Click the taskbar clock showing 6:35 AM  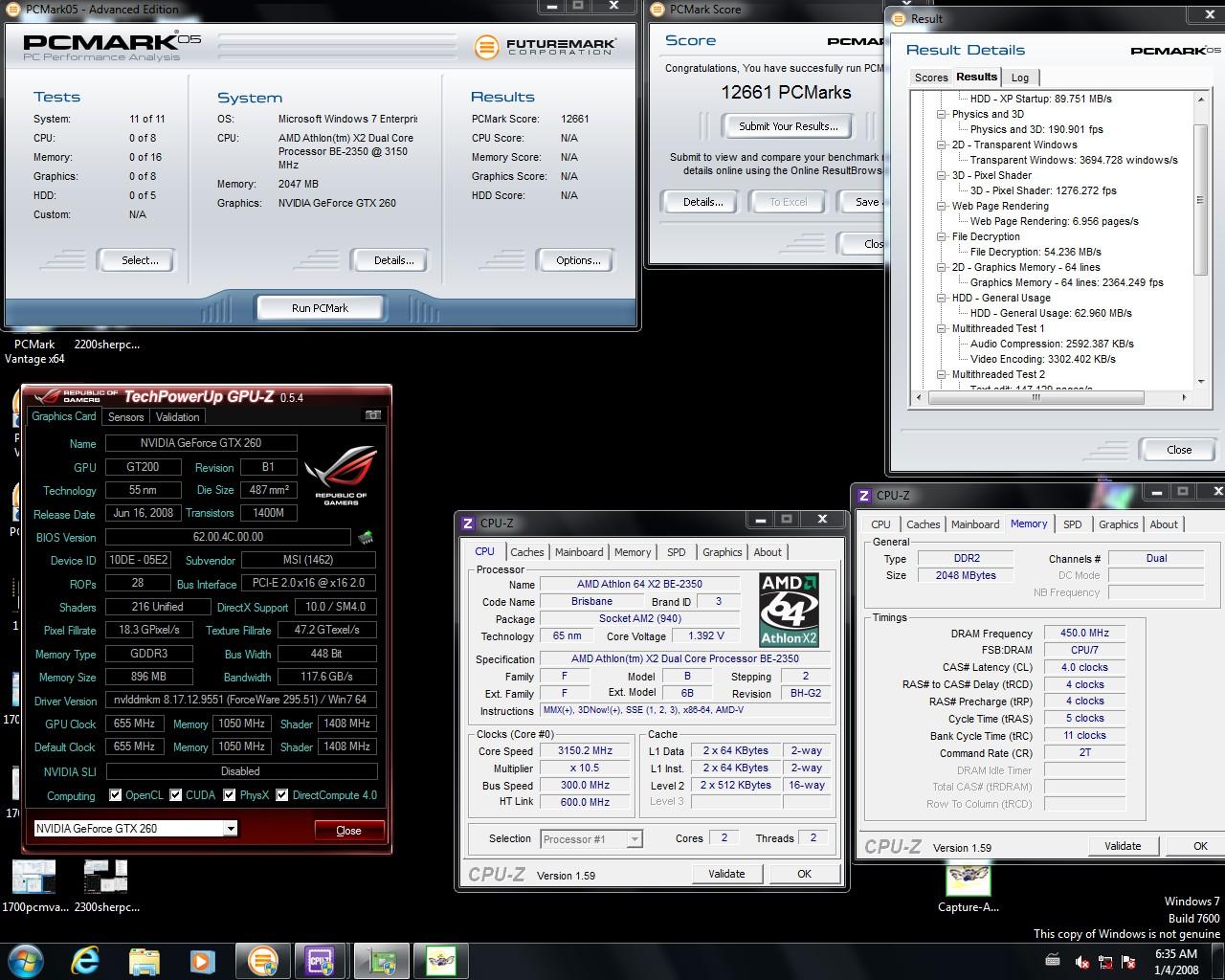point(1176,962)
